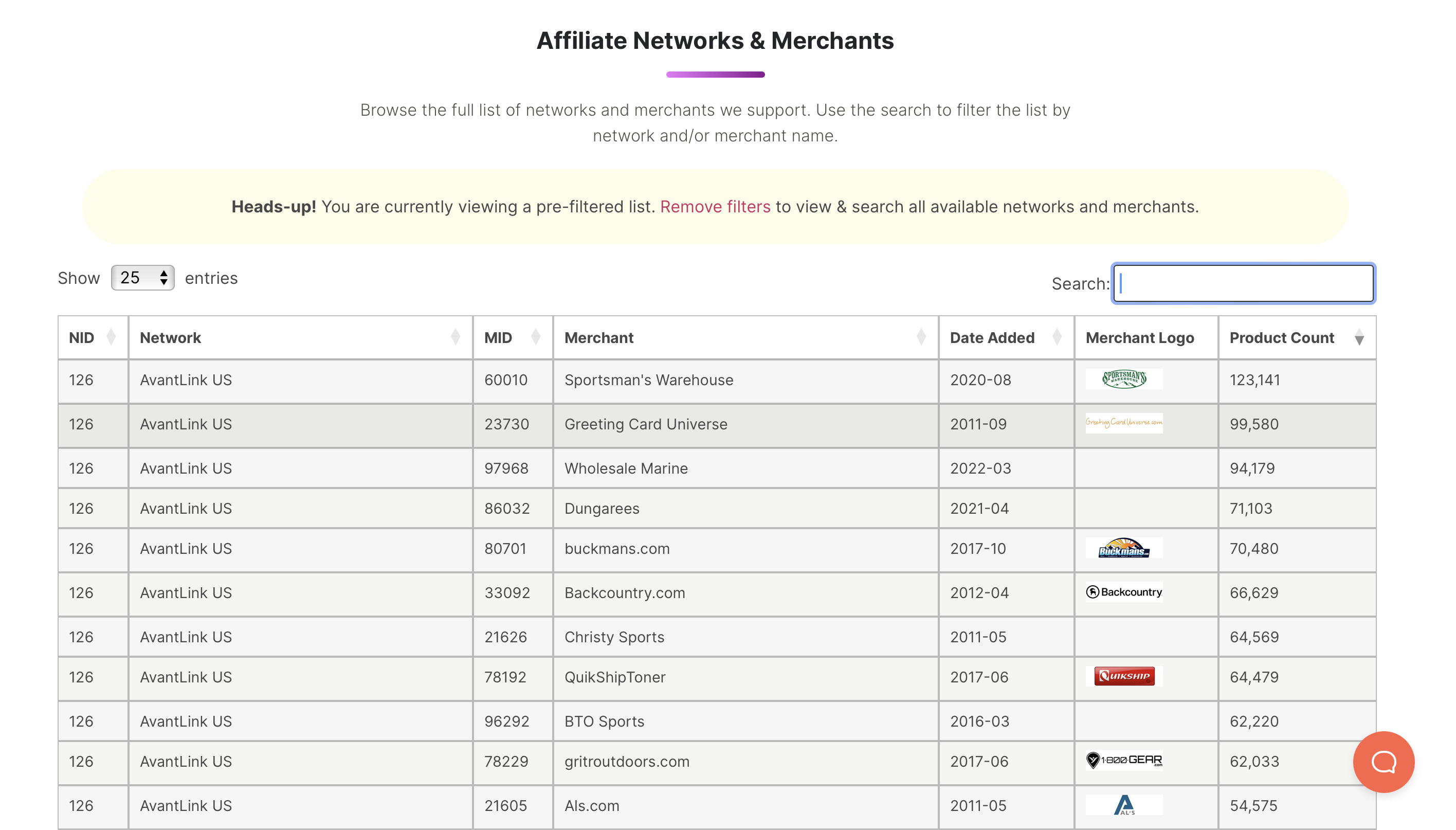Click the Greeting Card Universe logo
This screenshot has height=830, width=1456.
point(1124,423)
